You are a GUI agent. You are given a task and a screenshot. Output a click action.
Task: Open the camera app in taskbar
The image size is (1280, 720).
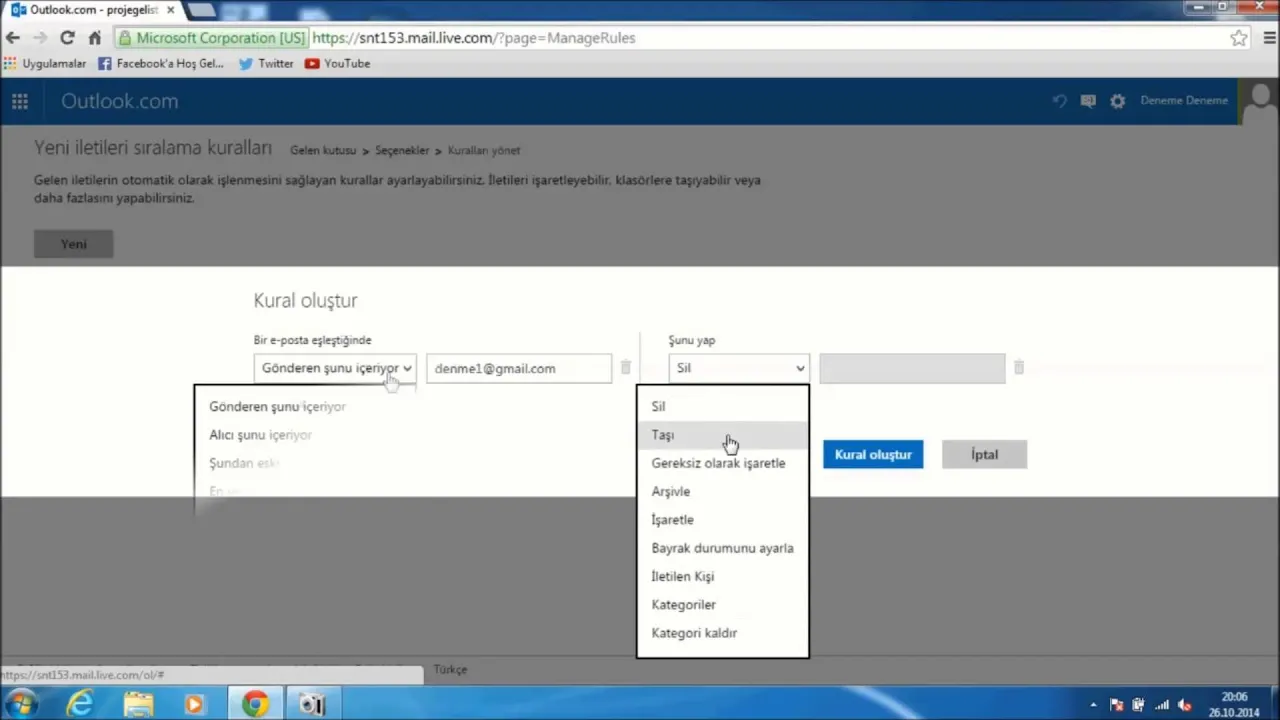(x=313, y=704)
